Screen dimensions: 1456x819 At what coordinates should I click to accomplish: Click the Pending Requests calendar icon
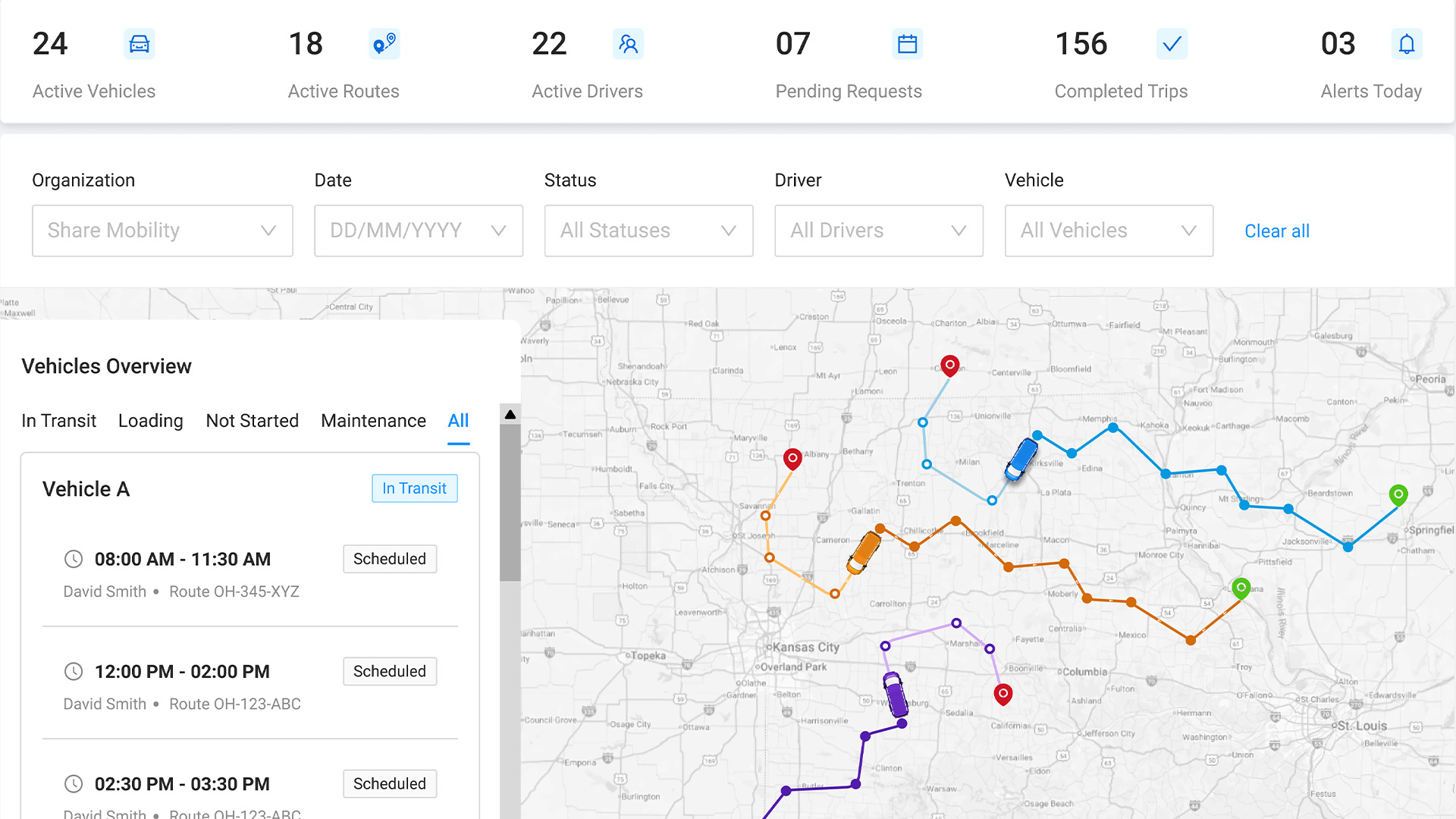click(907, 44)
